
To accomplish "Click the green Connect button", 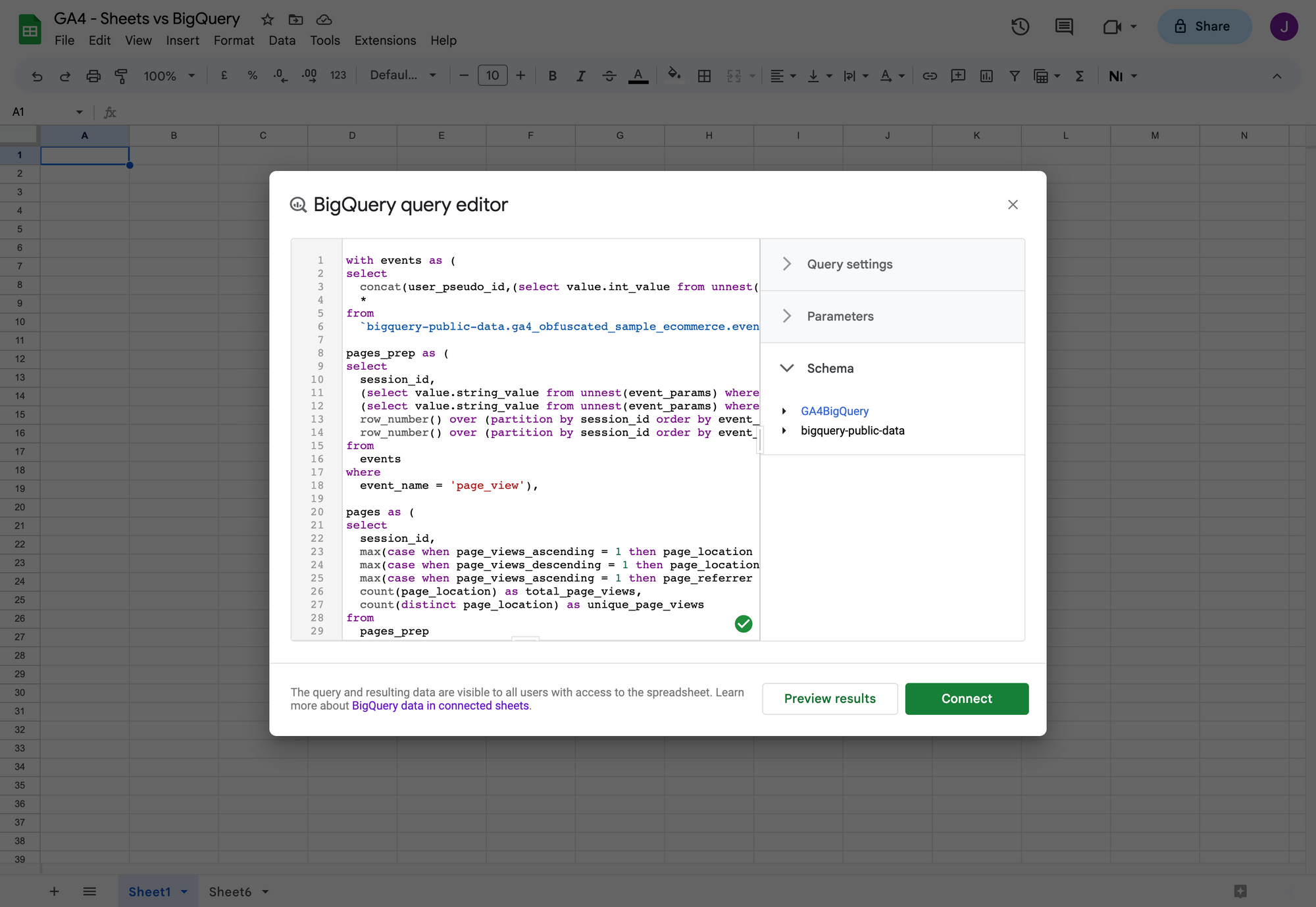I will (x=967, y=699).
